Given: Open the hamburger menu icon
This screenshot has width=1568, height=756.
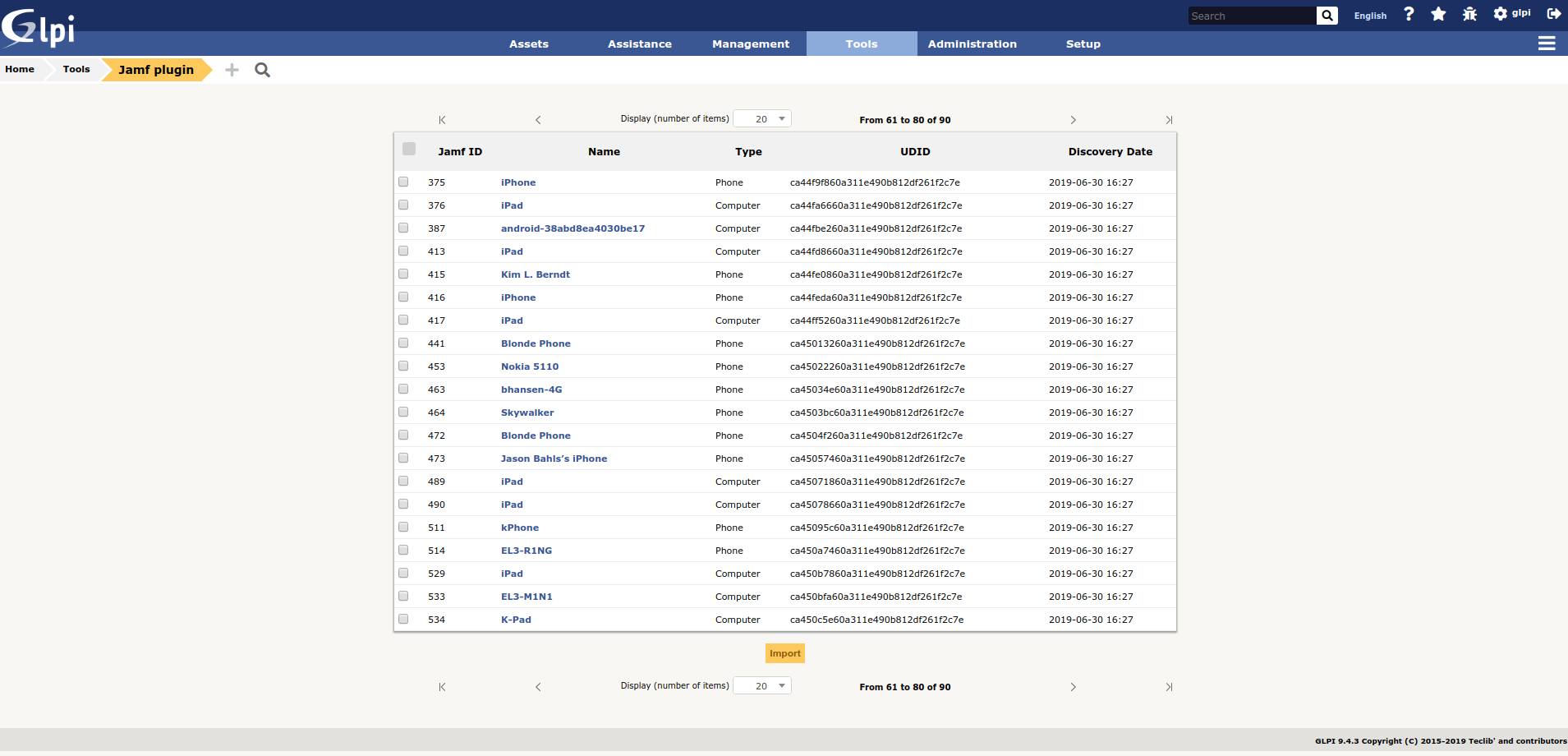Looking at the screenshot, I should click(x=1547, y=44).
